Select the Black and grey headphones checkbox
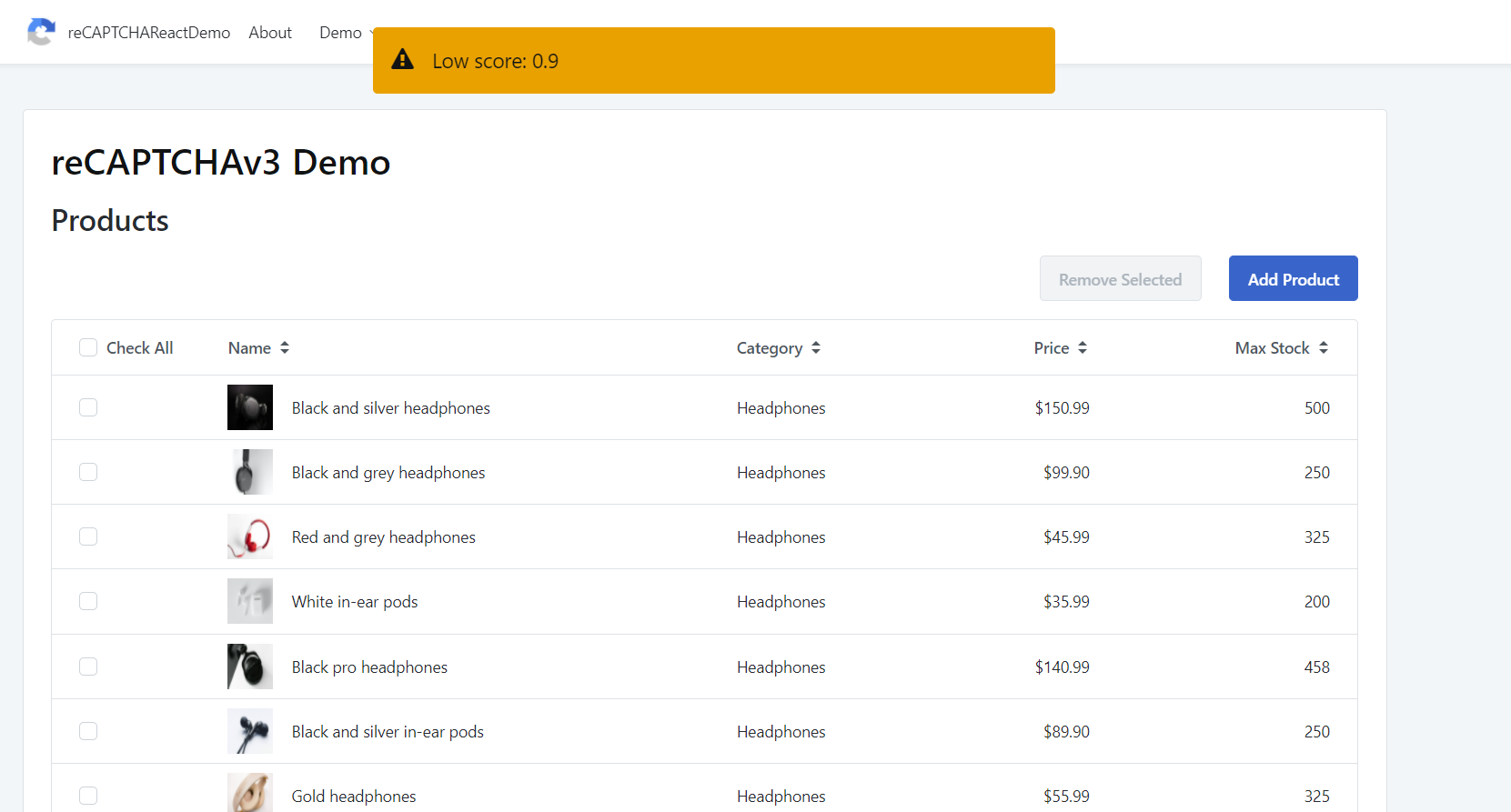 [x=88, y=472]
